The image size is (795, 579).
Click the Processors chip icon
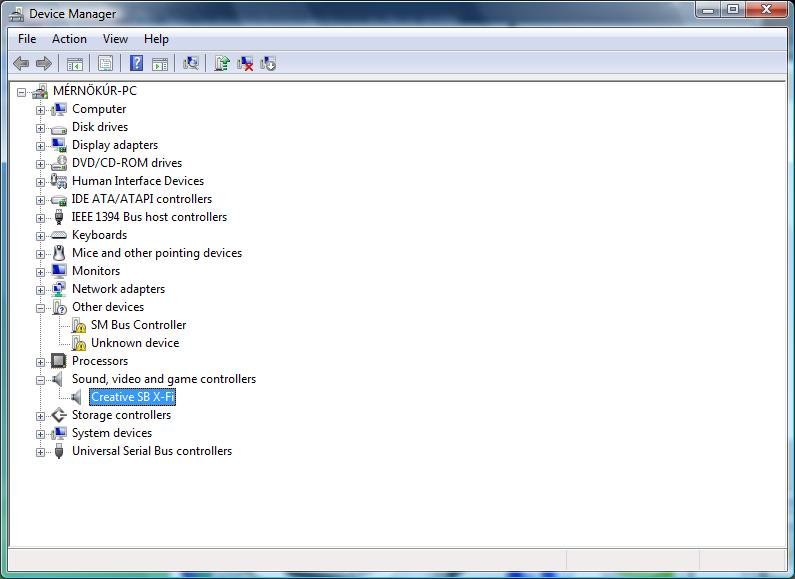point(59,361)
